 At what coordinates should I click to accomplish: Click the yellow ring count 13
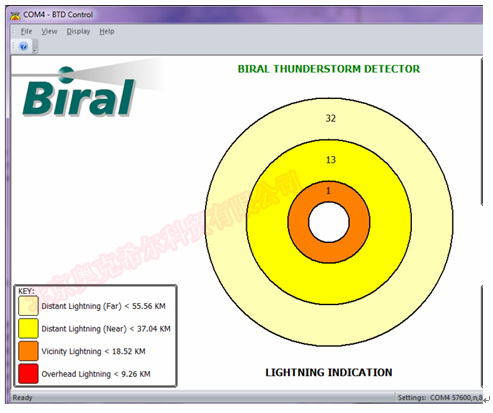[331, 160]
